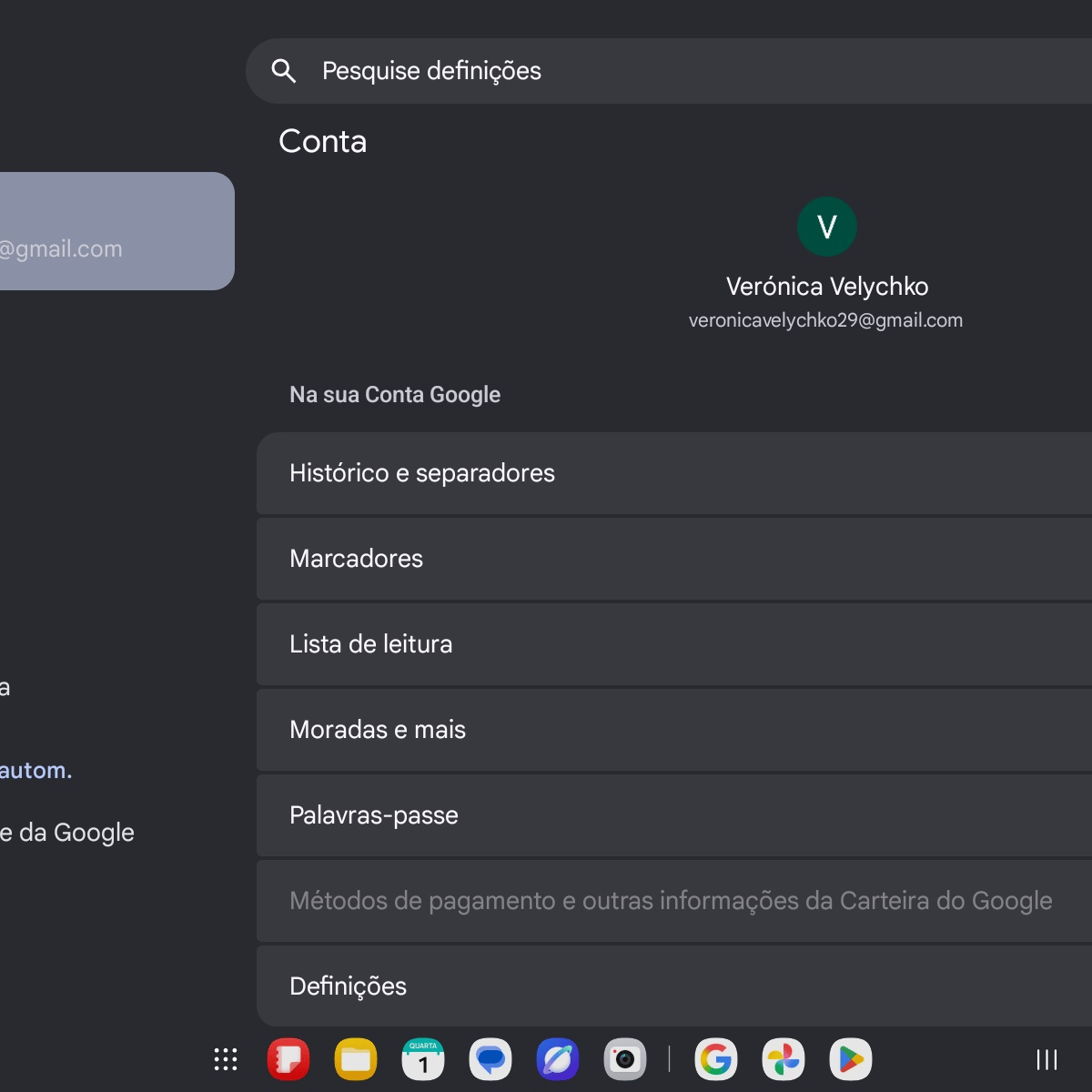This screenshot has height=1092, width=1092.
Task: Open Samsung Internet browser icon
Action: [558, 1059]
